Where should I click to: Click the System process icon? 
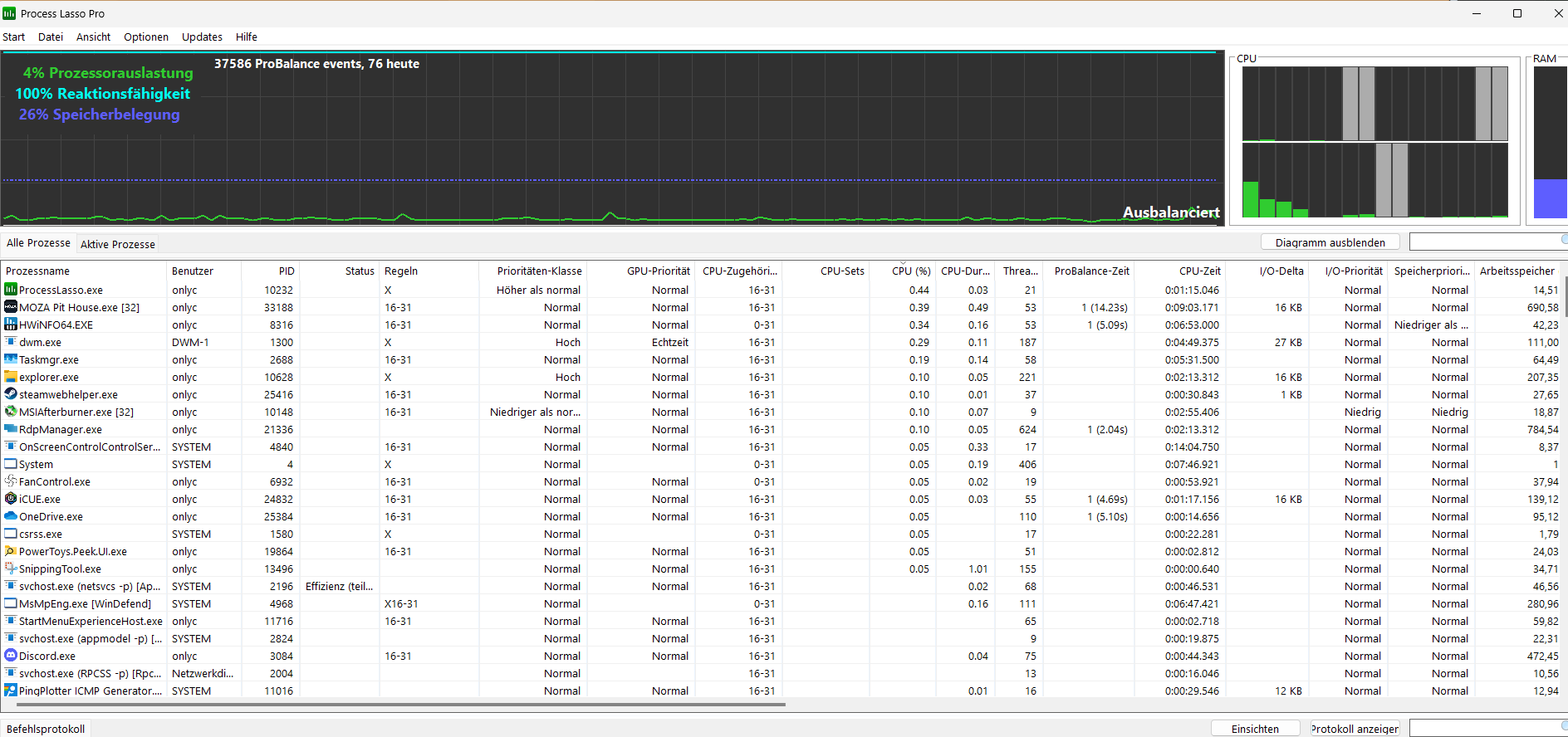pyautogui.click(x=11, y=464)
